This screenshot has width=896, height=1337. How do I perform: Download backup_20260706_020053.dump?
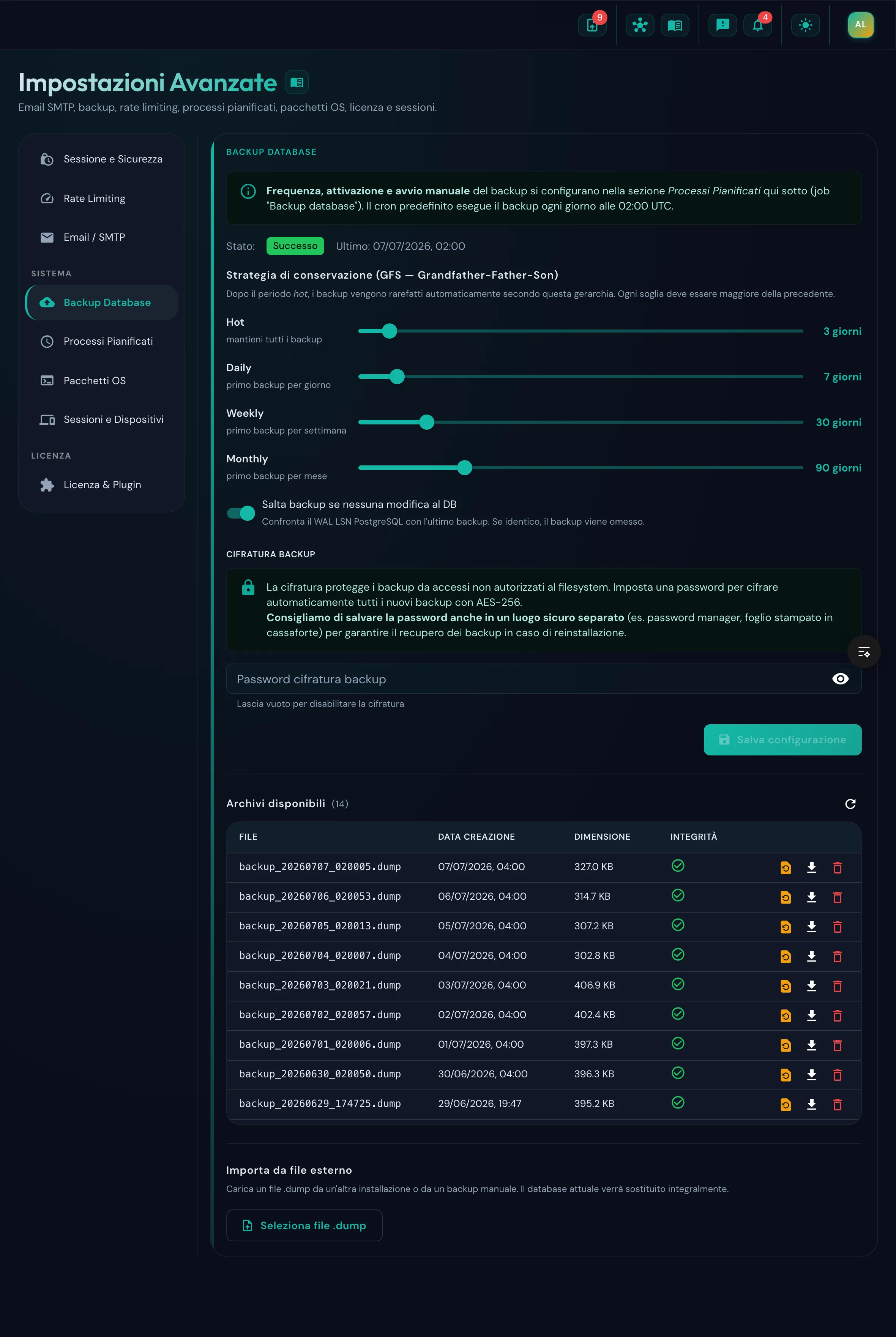point(811,898)
